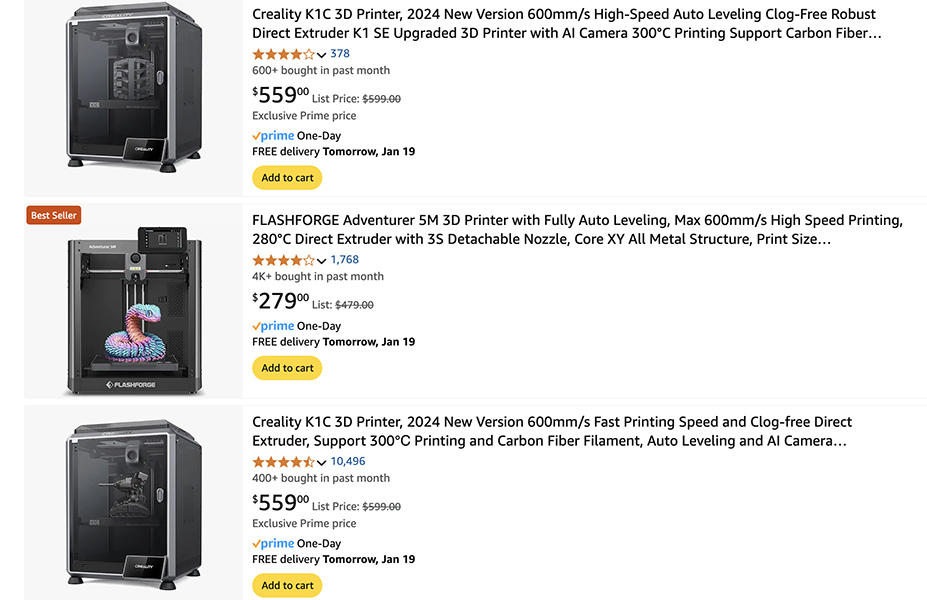
Task: Expand the rating dropdown next to 378 reviews
Action: pyautogui.click(x=324, y=53)
